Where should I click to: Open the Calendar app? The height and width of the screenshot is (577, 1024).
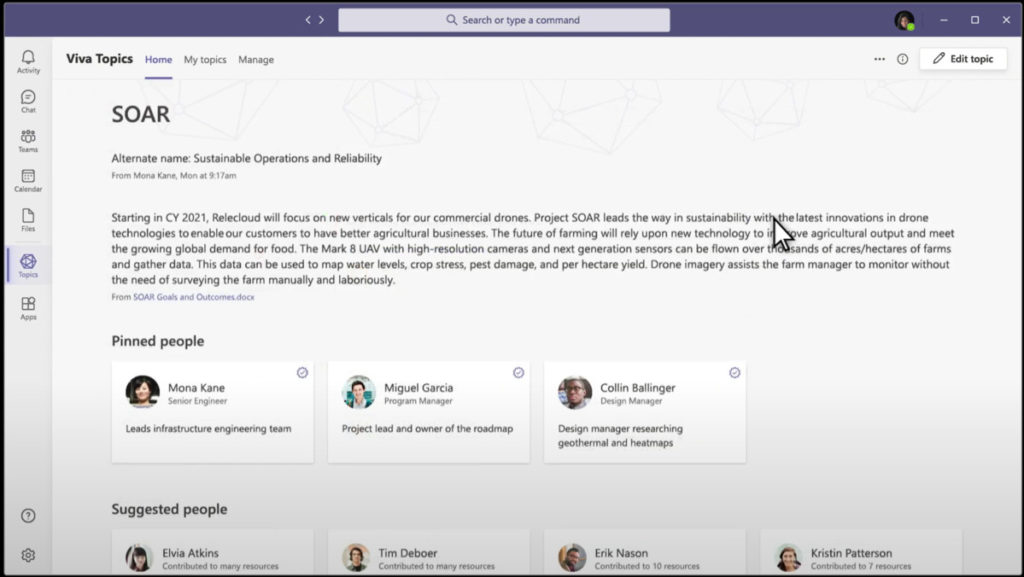point(28,180)
